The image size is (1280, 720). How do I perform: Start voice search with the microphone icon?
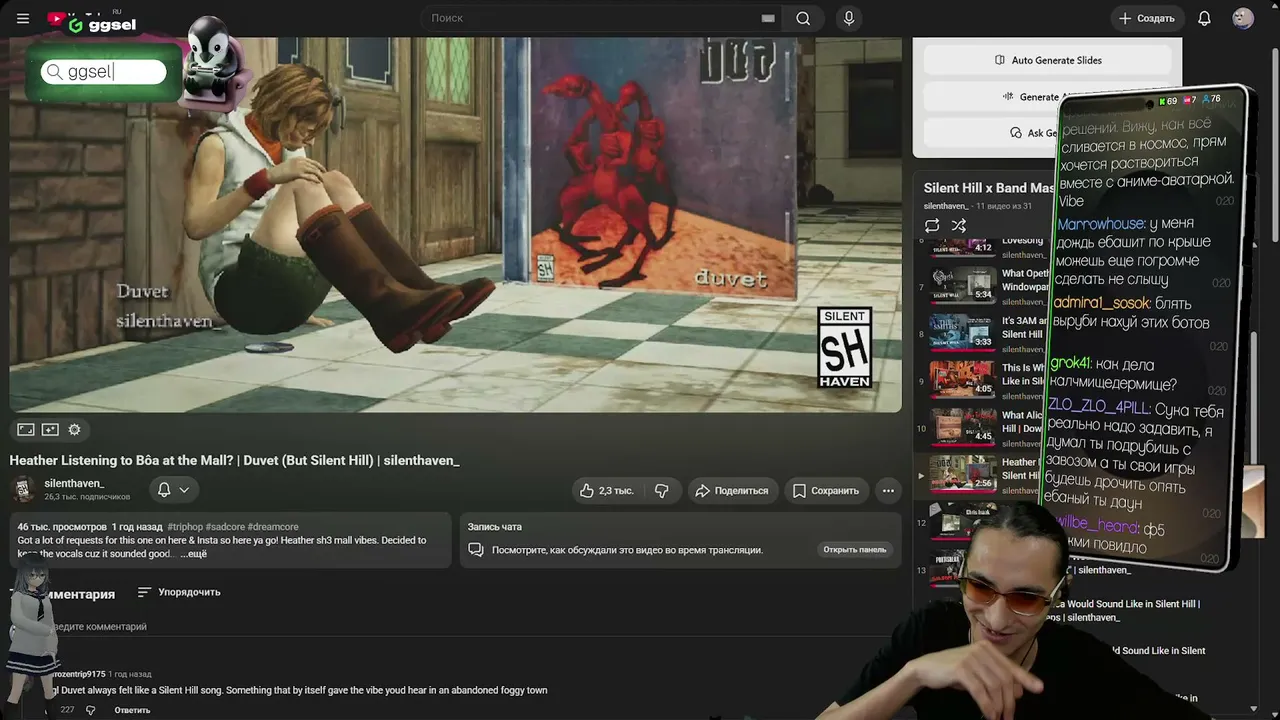click(x=849, y=18)
